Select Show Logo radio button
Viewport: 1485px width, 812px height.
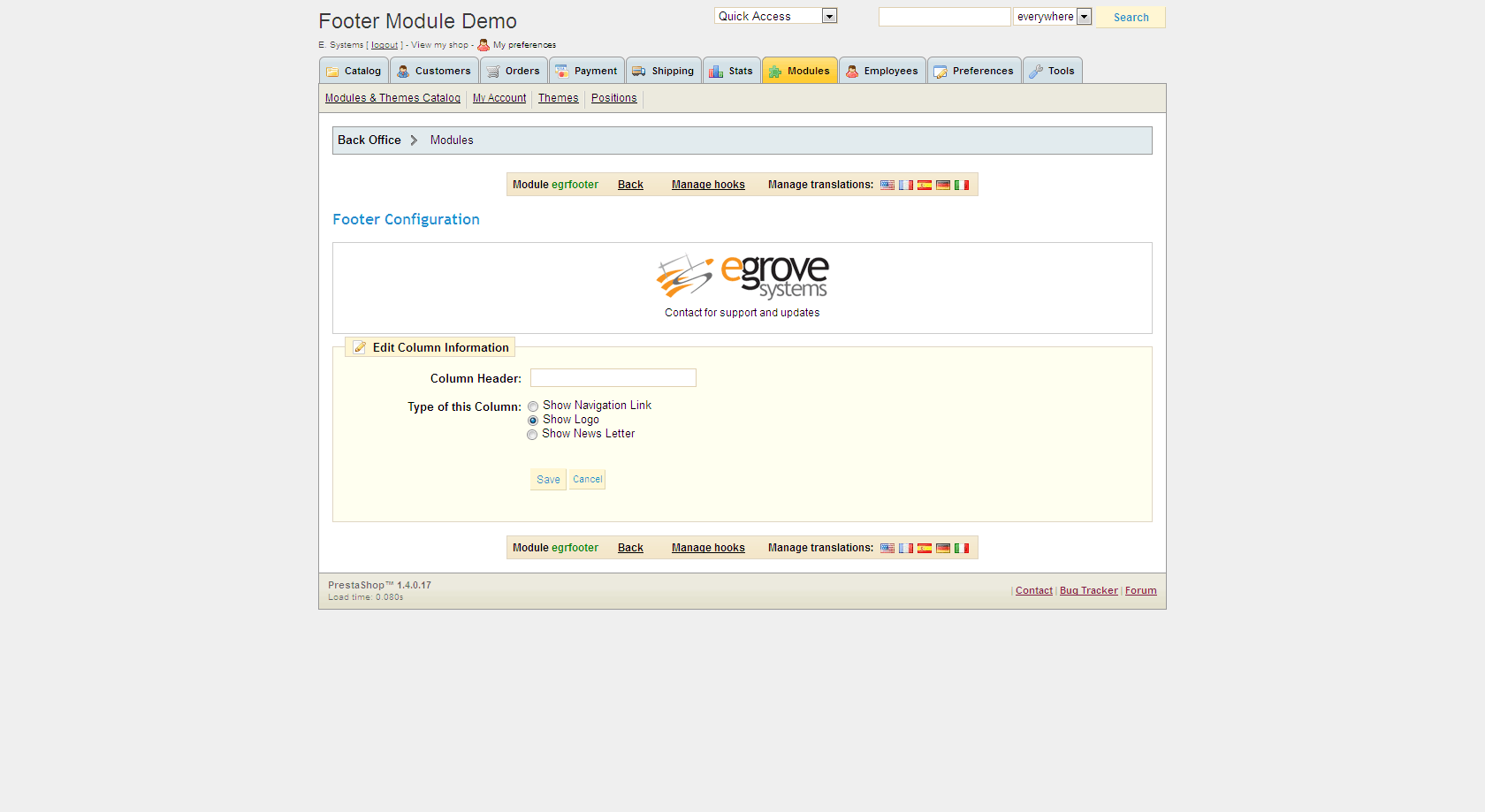coord(533,421)
